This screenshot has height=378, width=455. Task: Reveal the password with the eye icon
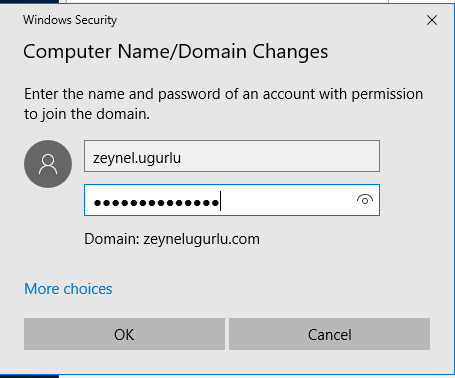(x=365, y=200)
